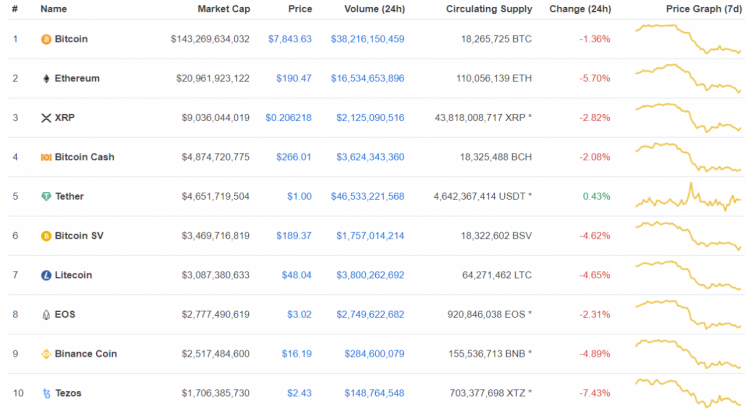Sort table by Name column header

click(53, 9)
